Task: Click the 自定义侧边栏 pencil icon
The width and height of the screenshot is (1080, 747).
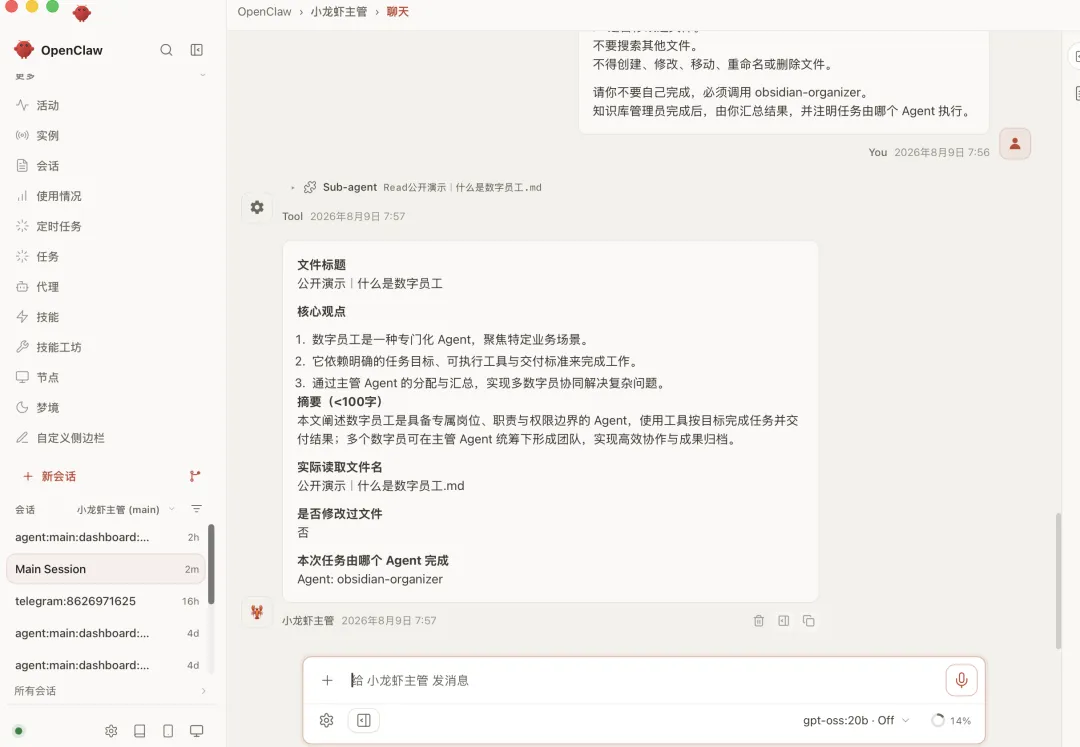Action: click(22, 438)
